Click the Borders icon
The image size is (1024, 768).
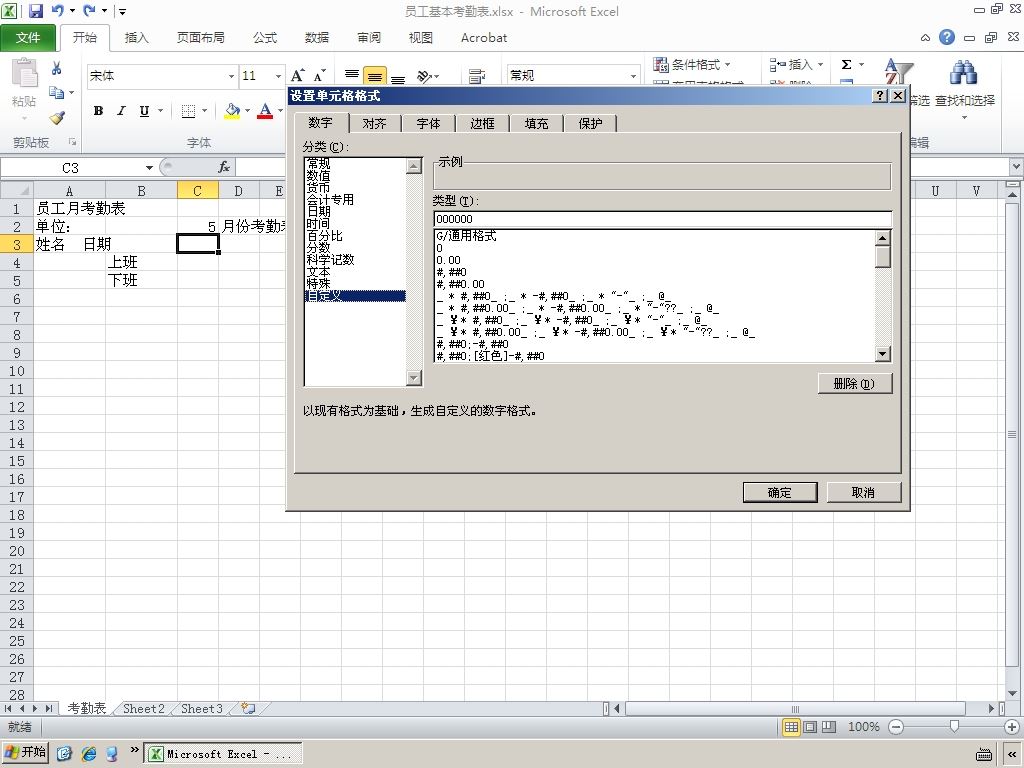pyautogui.click(x=188, y=111)
